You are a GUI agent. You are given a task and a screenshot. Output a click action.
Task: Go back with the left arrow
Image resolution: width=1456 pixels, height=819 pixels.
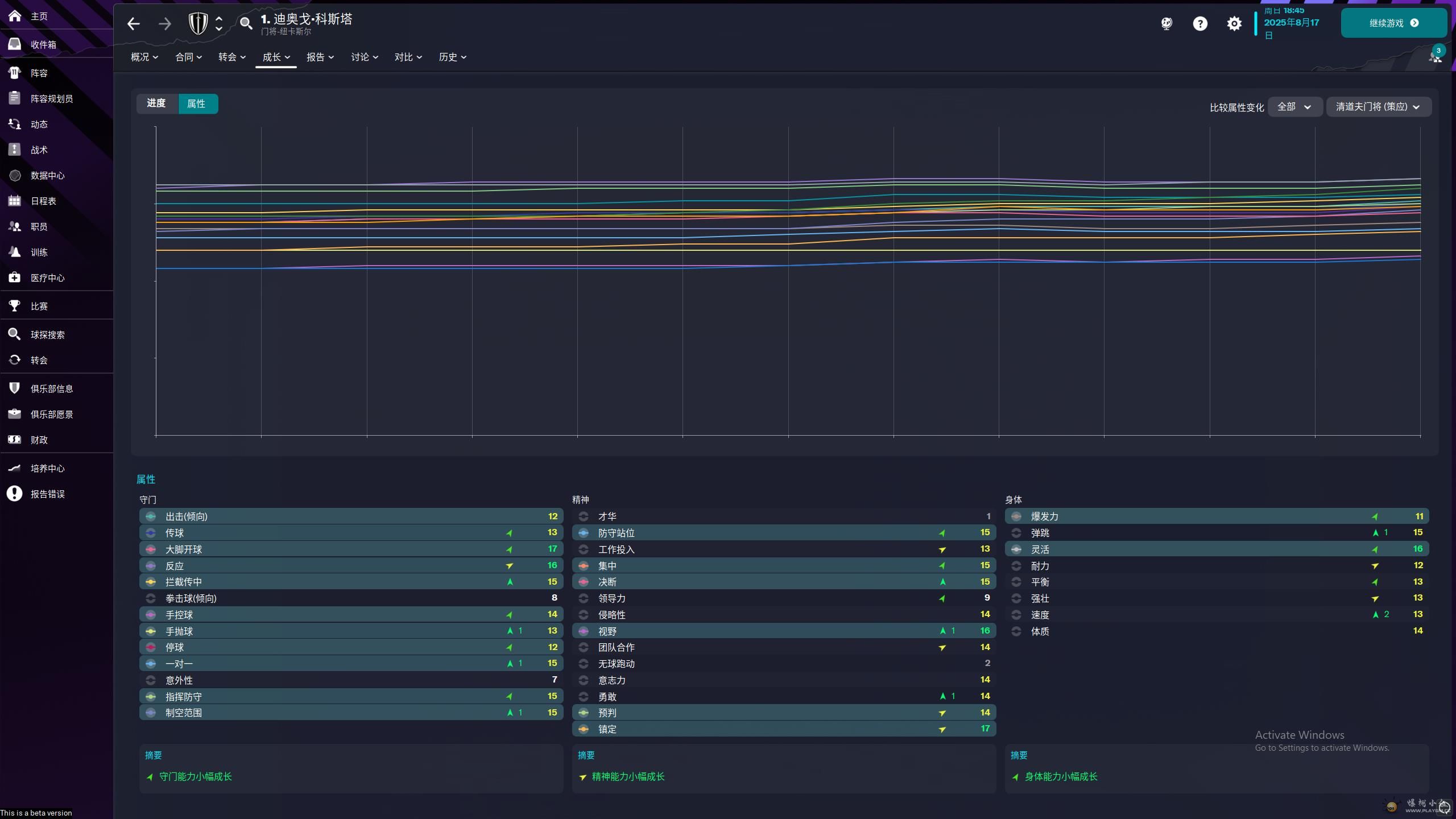click(x=134, y=24)
